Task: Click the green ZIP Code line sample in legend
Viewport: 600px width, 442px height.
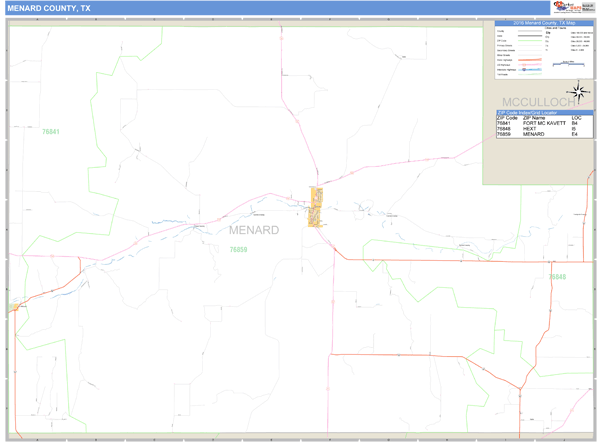Action: coord(530,41)
